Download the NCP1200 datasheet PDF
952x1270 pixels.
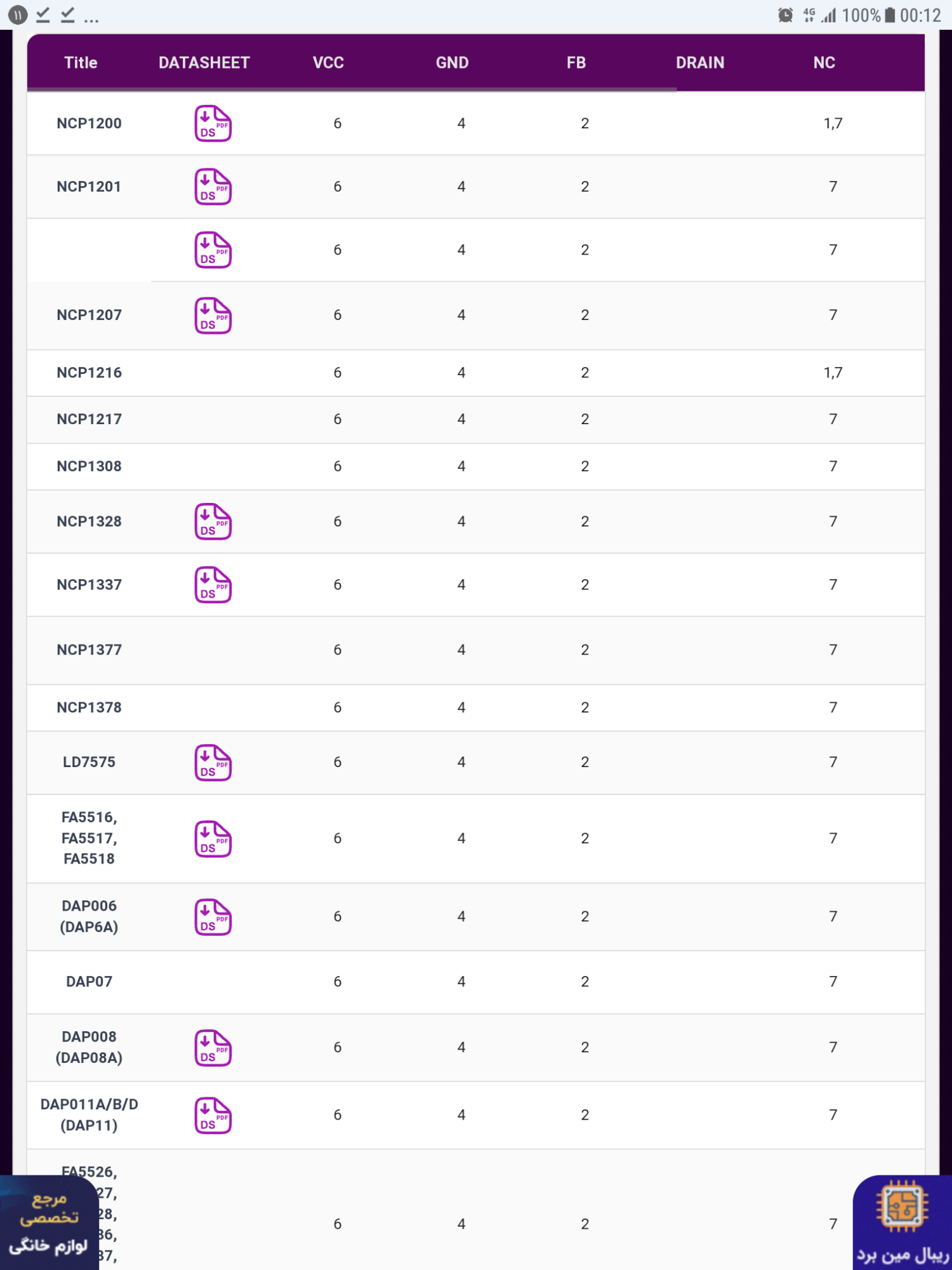point(213,123)
